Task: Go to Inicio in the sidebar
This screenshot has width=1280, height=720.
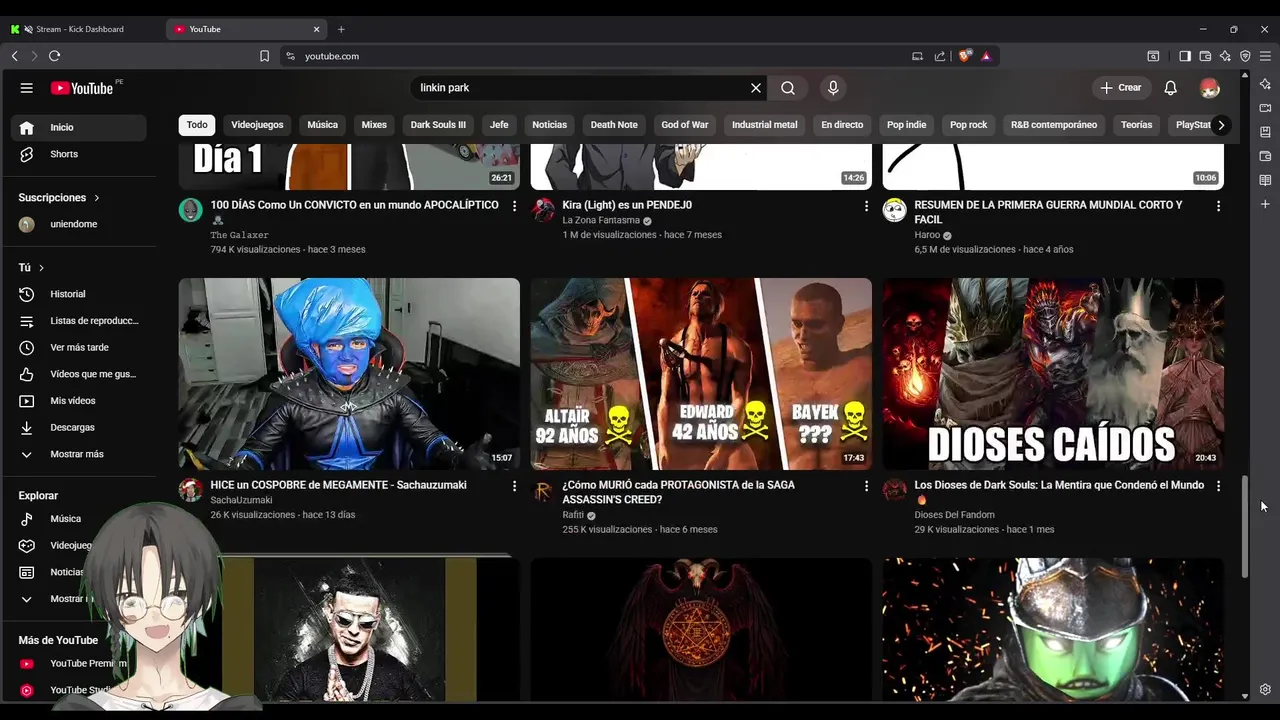Action: (x=79, y=127)
